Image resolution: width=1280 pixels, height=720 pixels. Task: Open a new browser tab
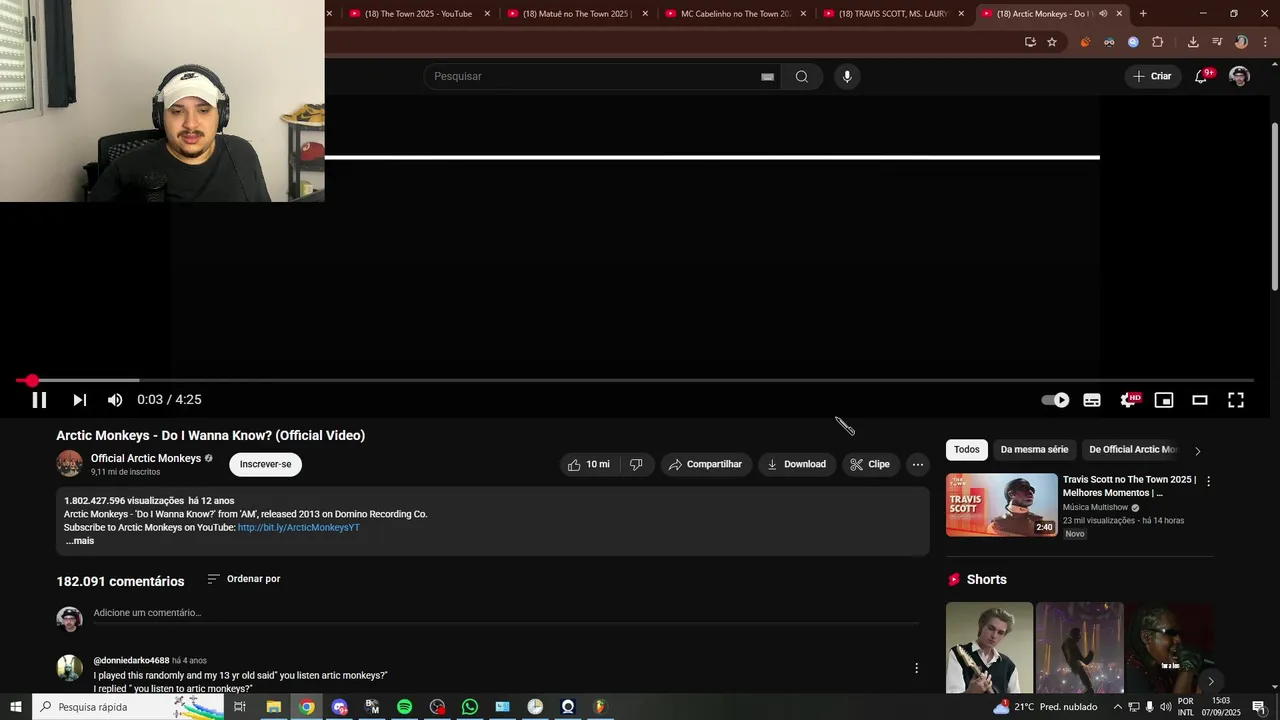point(1143,14)
